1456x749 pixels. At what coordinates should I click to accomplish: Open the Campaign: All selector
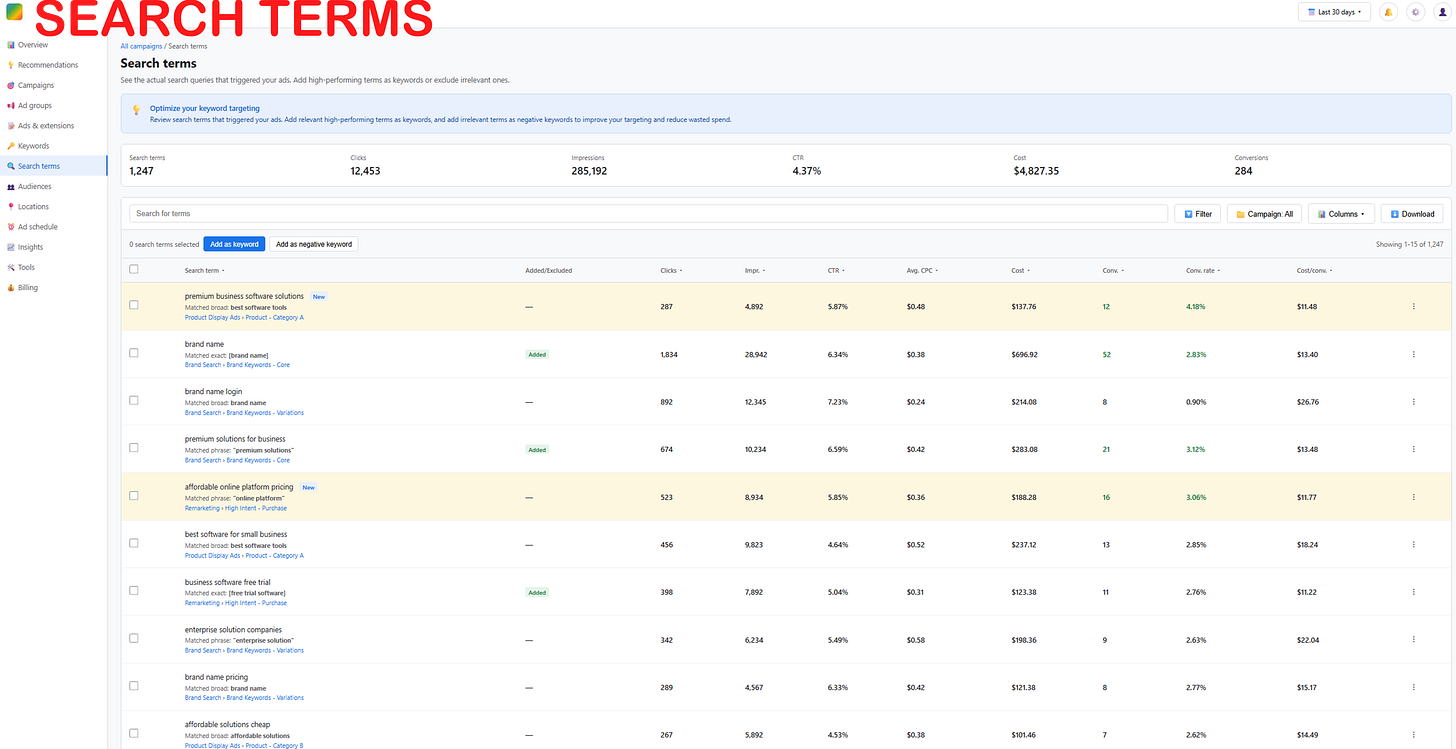[x=1264, y=214]
